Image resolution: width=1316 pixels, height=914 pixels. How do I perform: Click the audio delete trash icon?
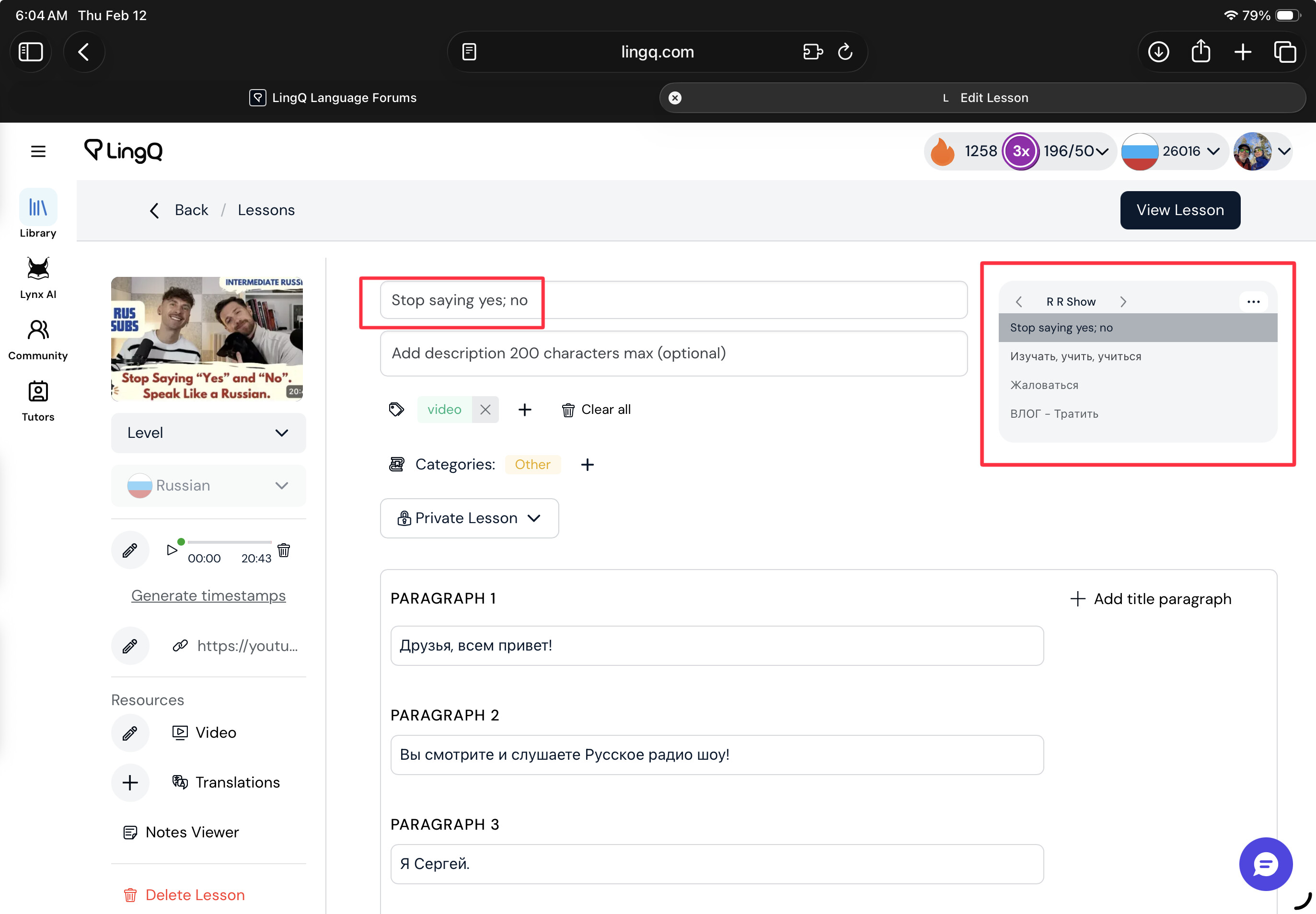pos(284,550)
